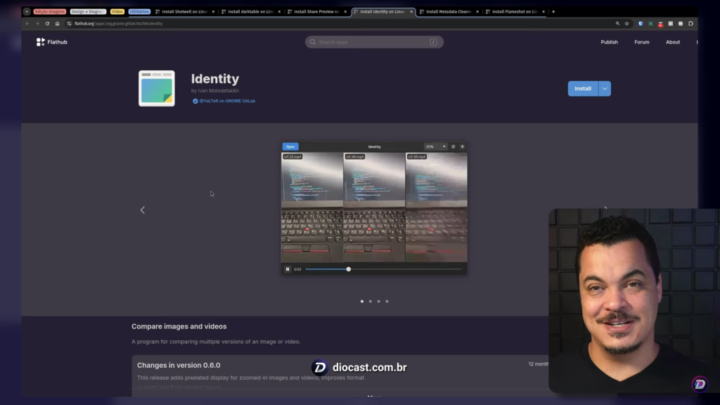Screen dimensions: 720x405
Task: Open the Forum link in the header
Action: [x=641, y=42]
